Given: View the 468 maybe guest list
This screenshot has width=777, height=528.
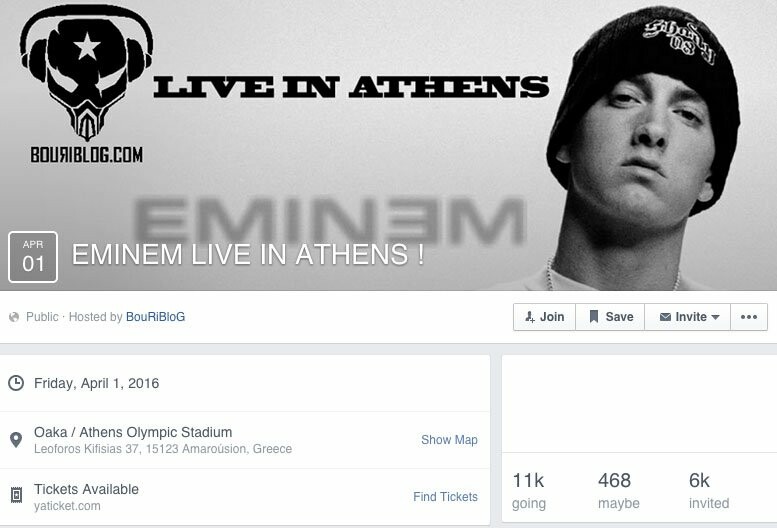Looking at the screenshot, I should (618, 490).
